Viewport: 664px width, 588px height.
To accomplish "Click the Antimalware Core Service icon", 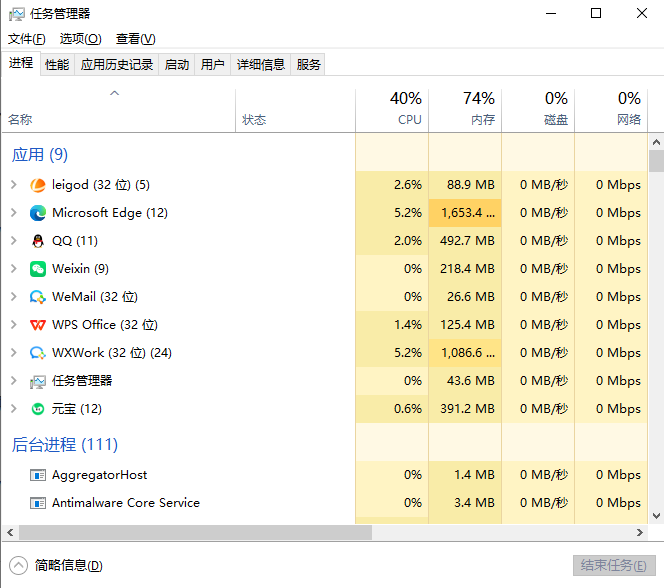I will [x=38, y=503].
